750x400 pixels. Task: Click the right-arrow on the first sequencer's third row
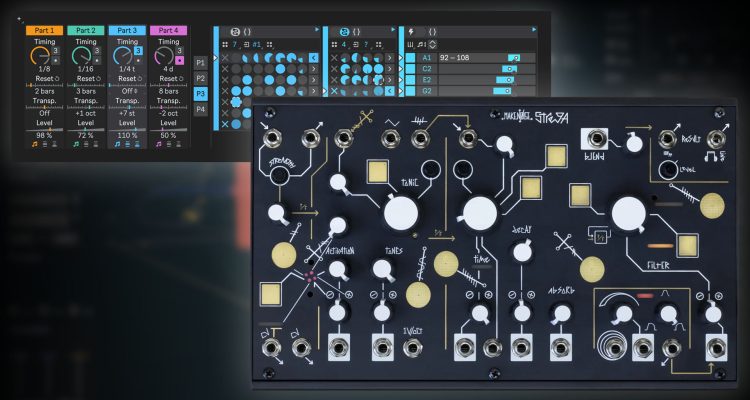click(x=313, y=80)
